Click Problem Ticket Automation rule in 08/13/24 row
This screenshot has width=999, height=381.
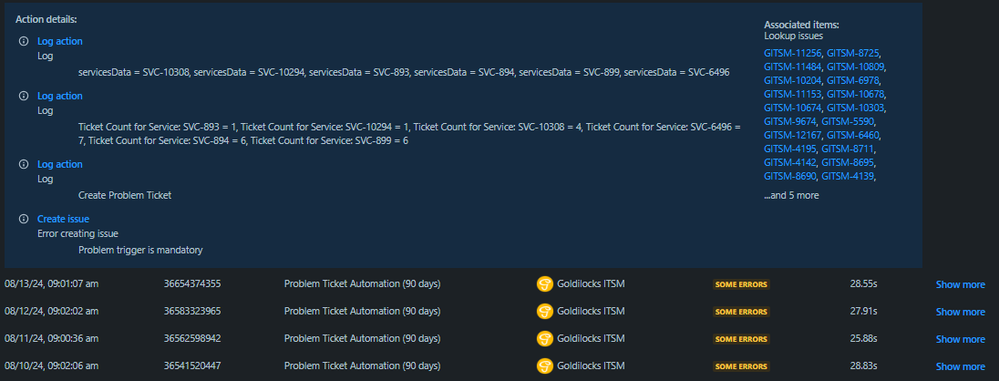point(363,284)
